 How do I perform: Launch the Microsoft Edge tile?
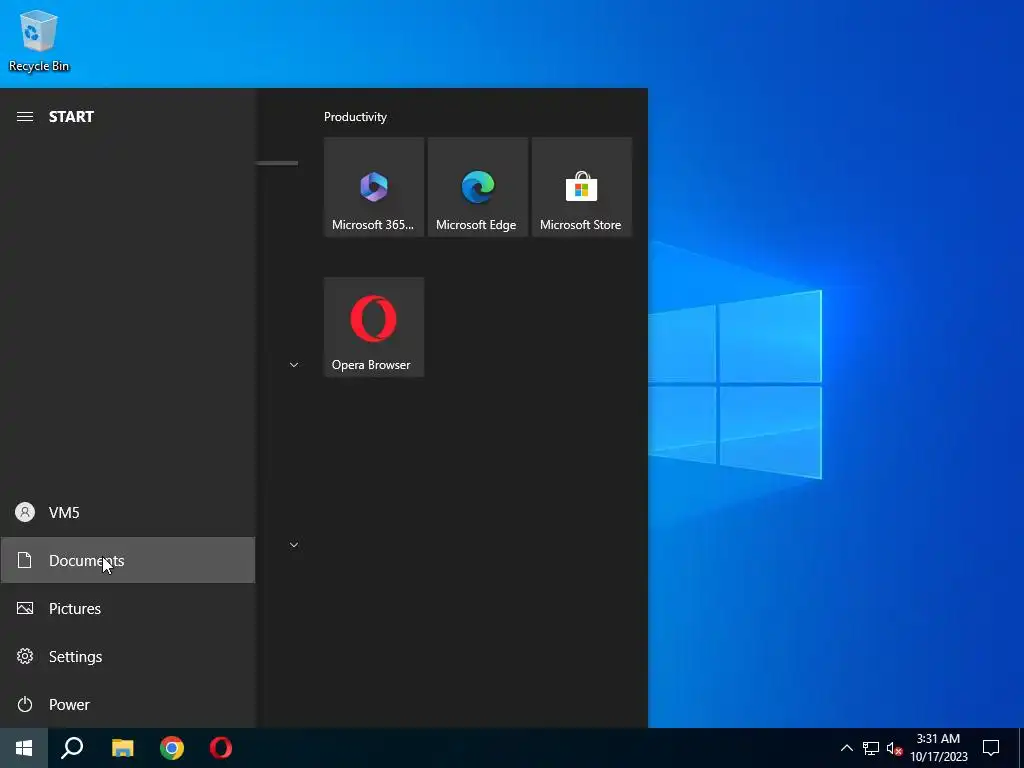coord(477,187)
